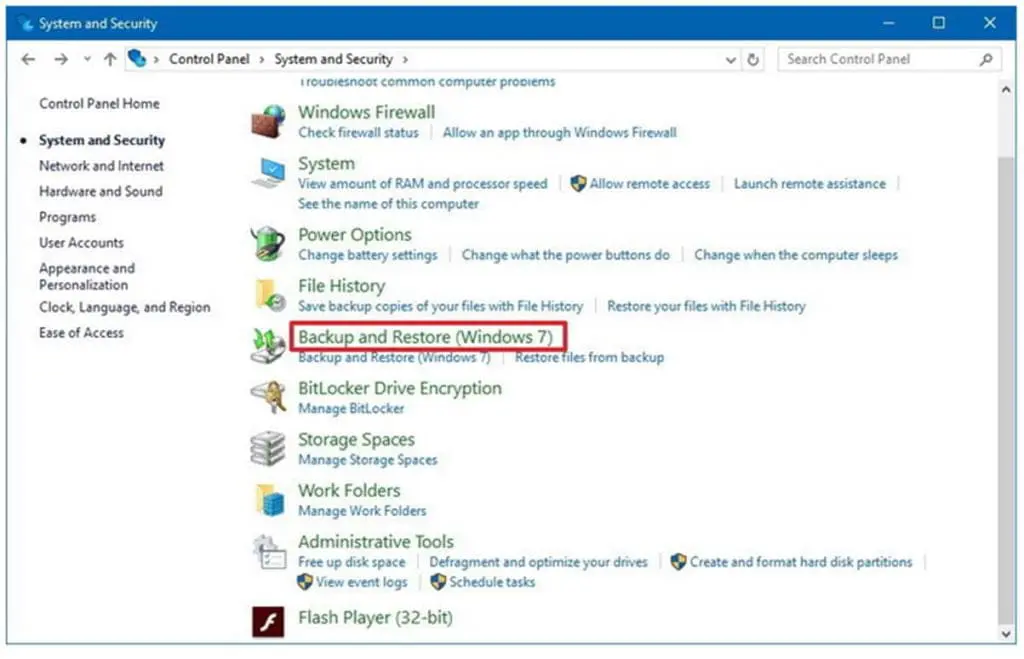Go up one folder level with the up arrow
The height and width of the screenshot is (659, 1024).
(x=110, y=60)
